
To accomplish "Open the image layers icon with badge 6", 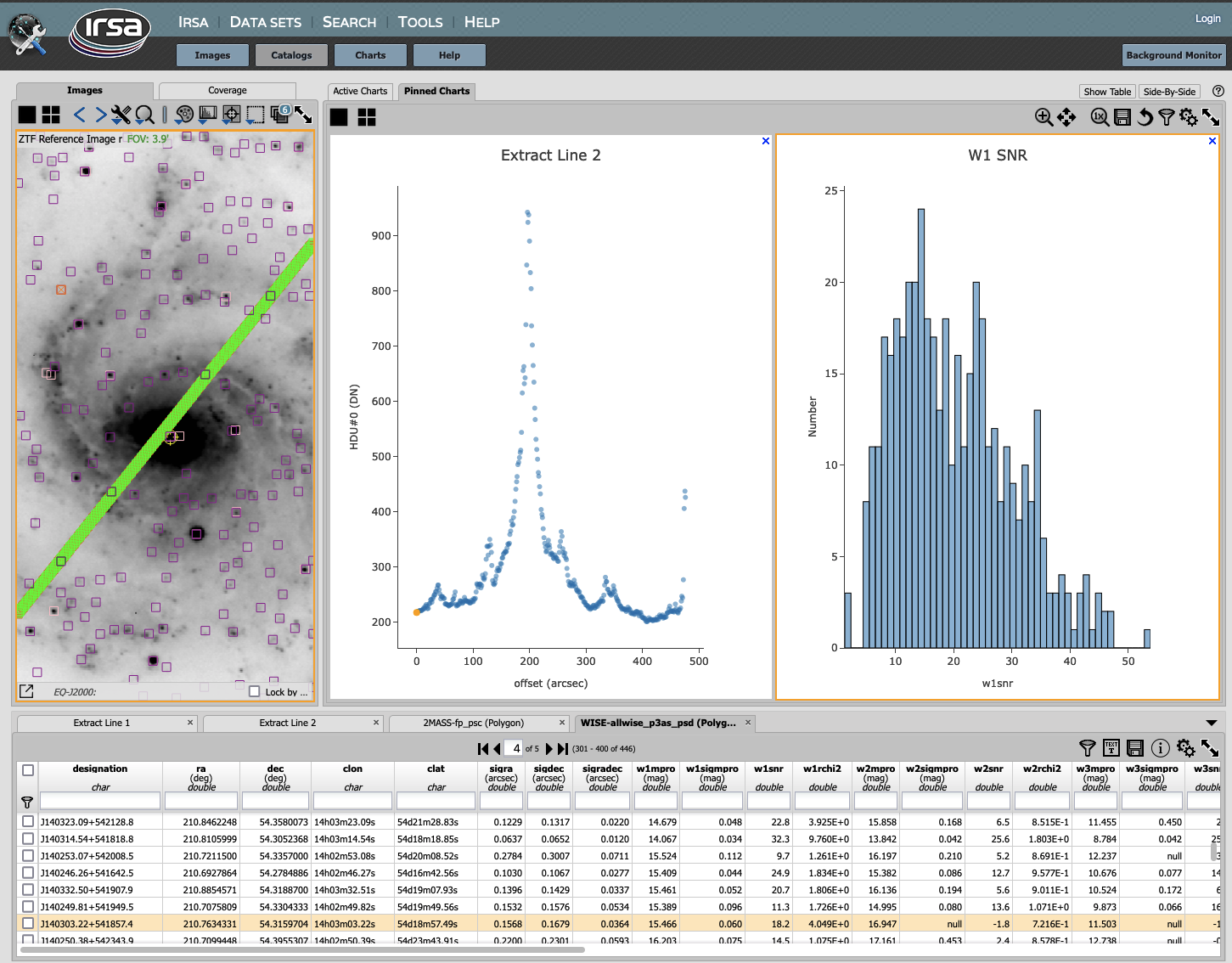I will 279,114.
